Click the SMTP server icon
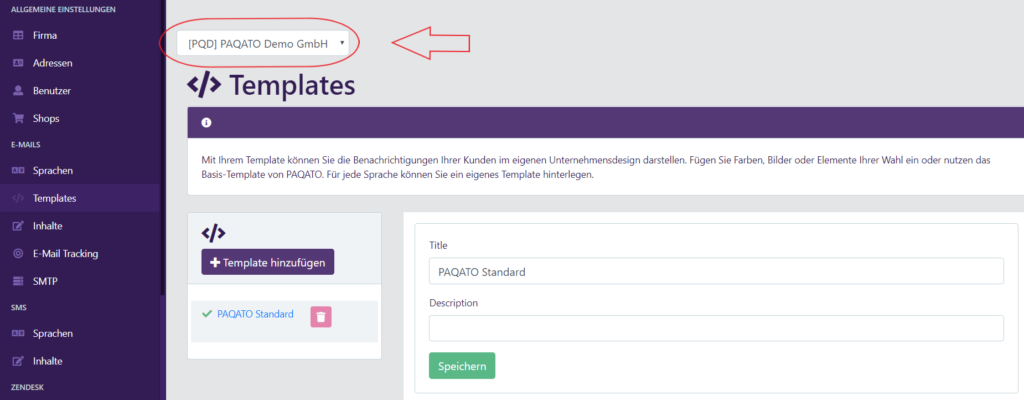This screenshot has height=400, width=1024. (18, 282)
